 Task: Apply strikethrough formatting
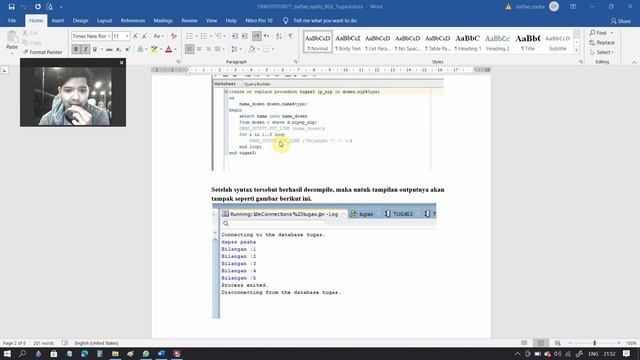[109, 49]
